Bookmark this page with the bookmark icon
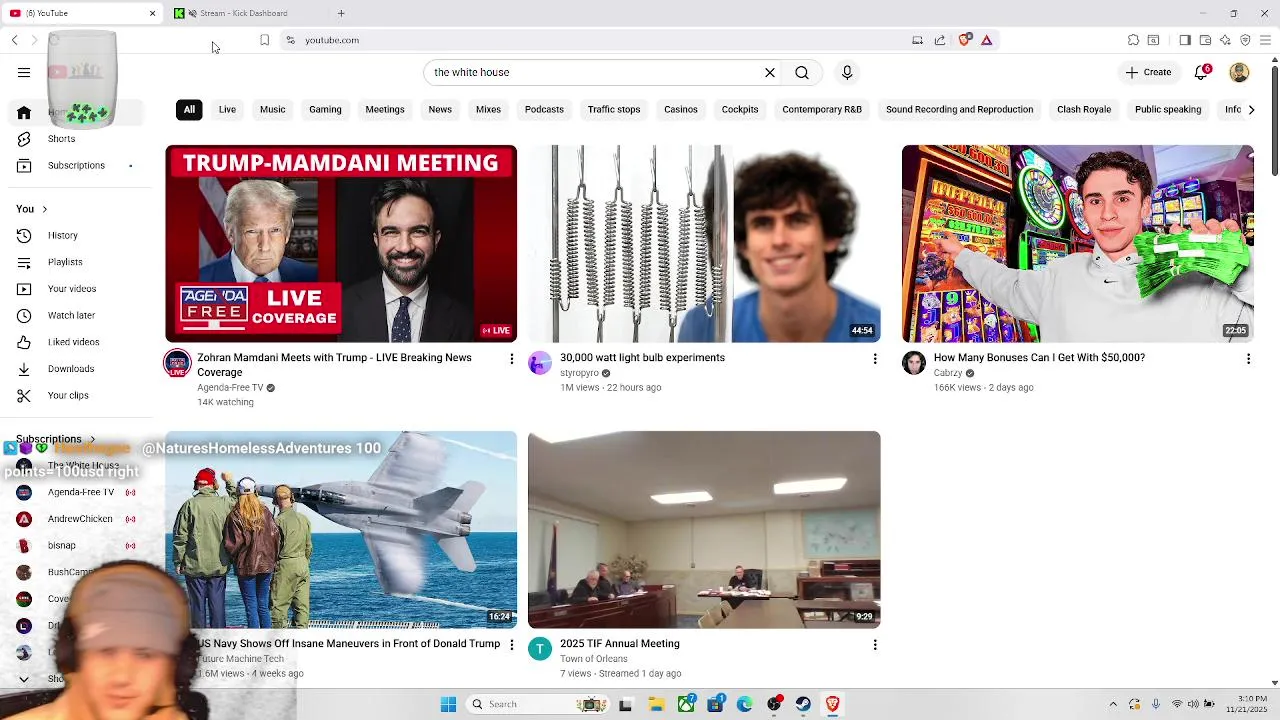The width and height of the screenshot is (1280, 720). (264, 40)
